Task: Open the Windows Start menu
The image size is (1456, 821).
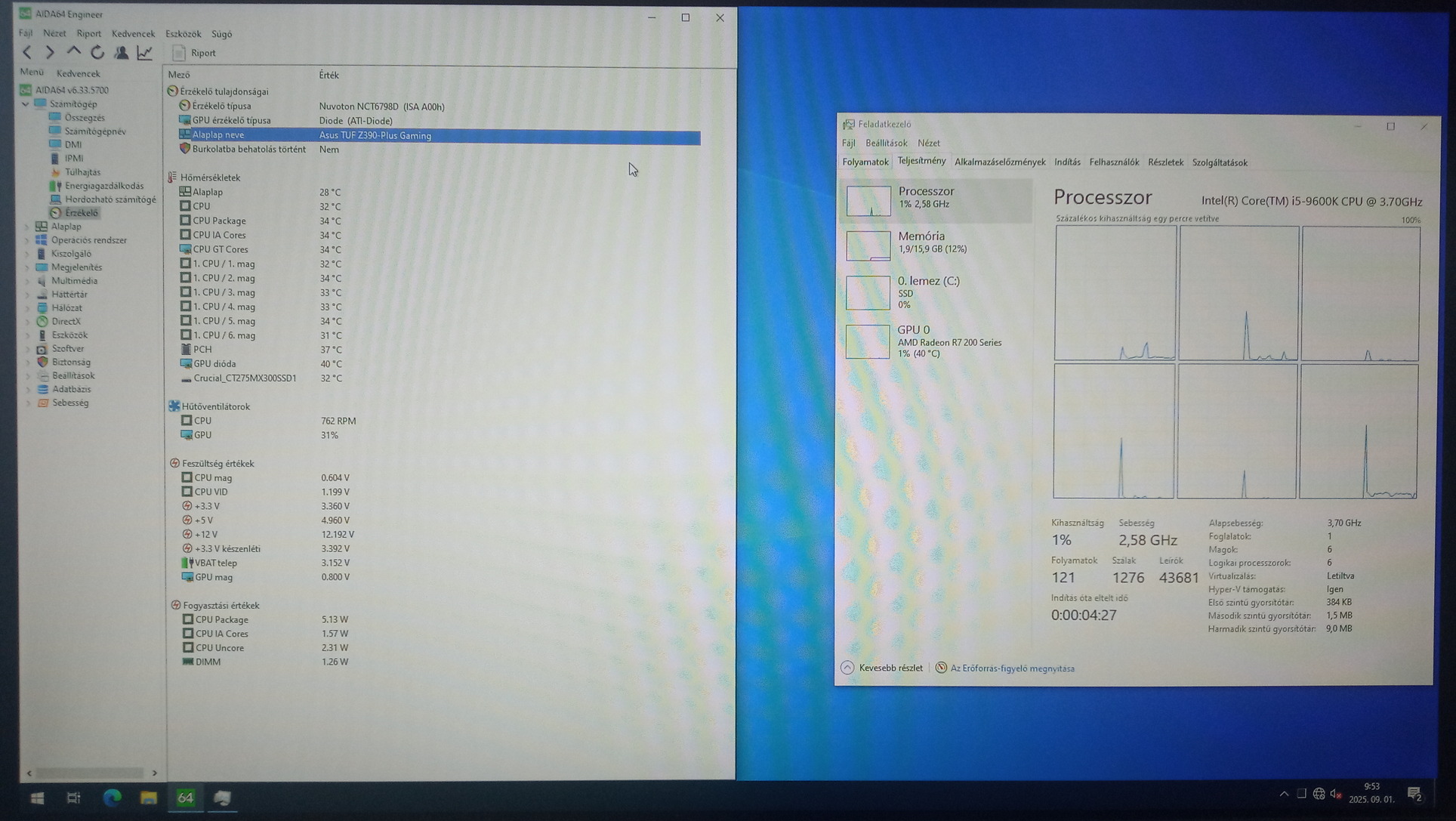Action: click(37, 798)
